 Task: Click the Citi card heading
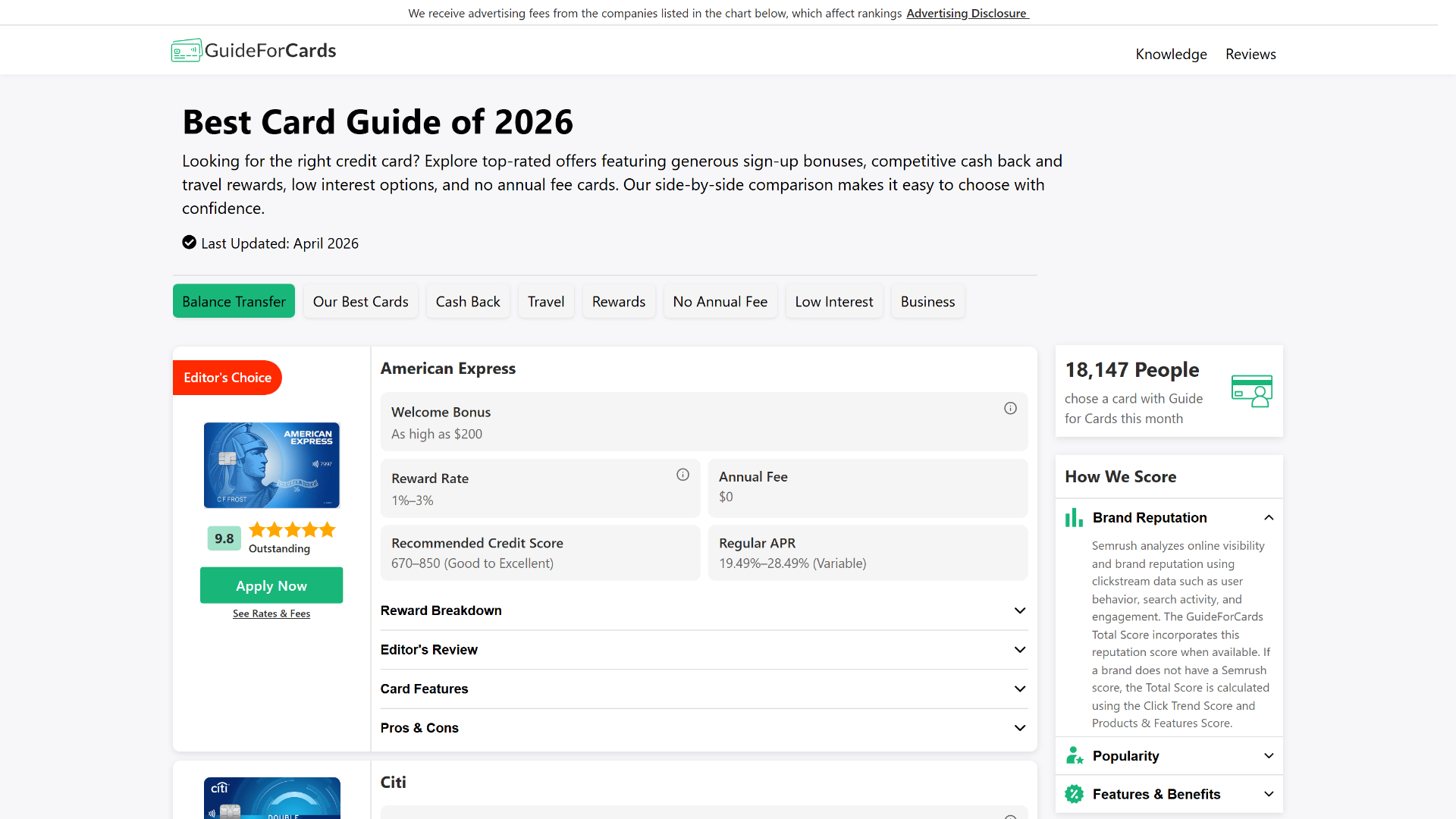[x=394, y=783]
